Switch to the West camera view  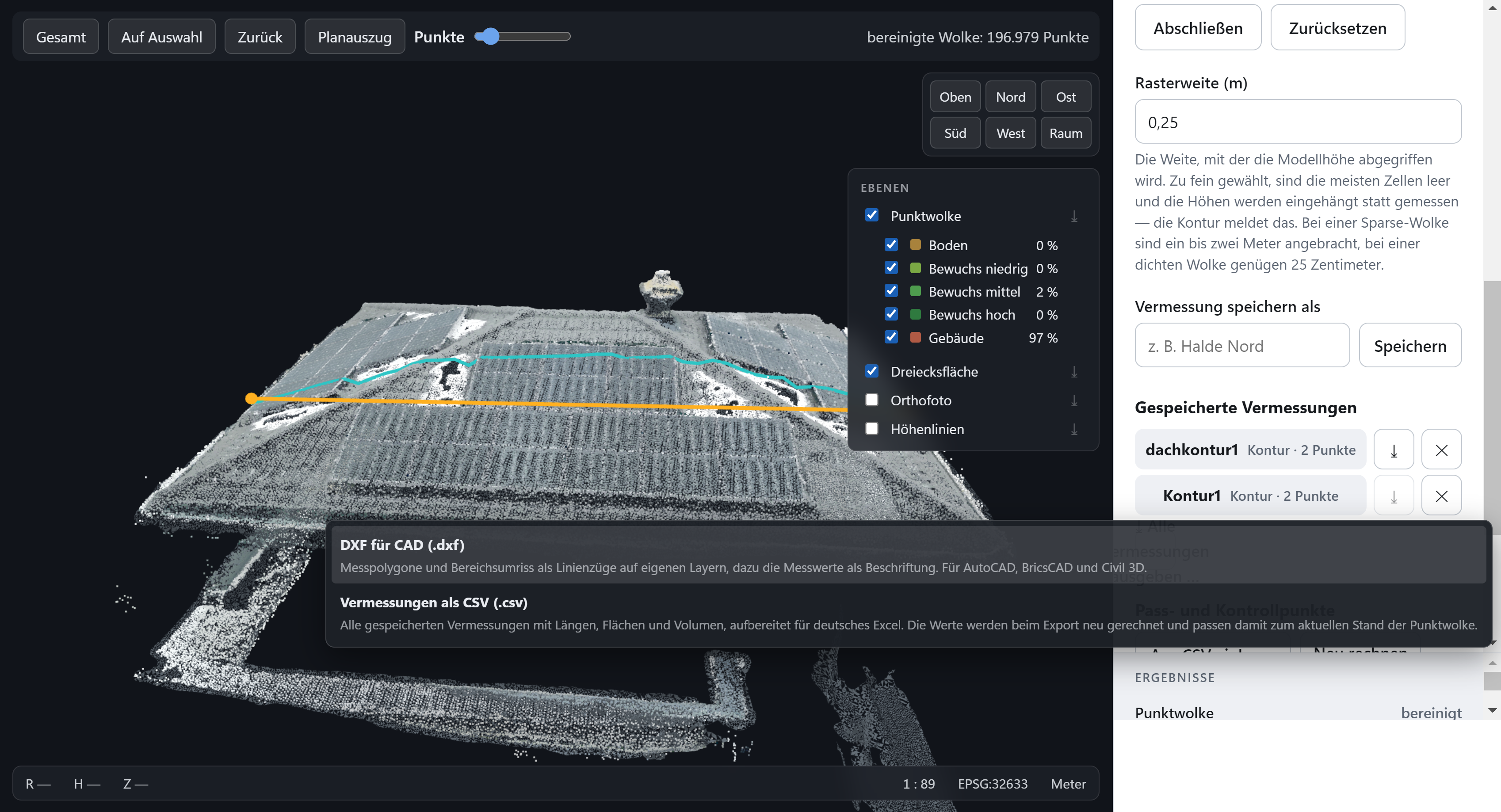(1010, 133)
